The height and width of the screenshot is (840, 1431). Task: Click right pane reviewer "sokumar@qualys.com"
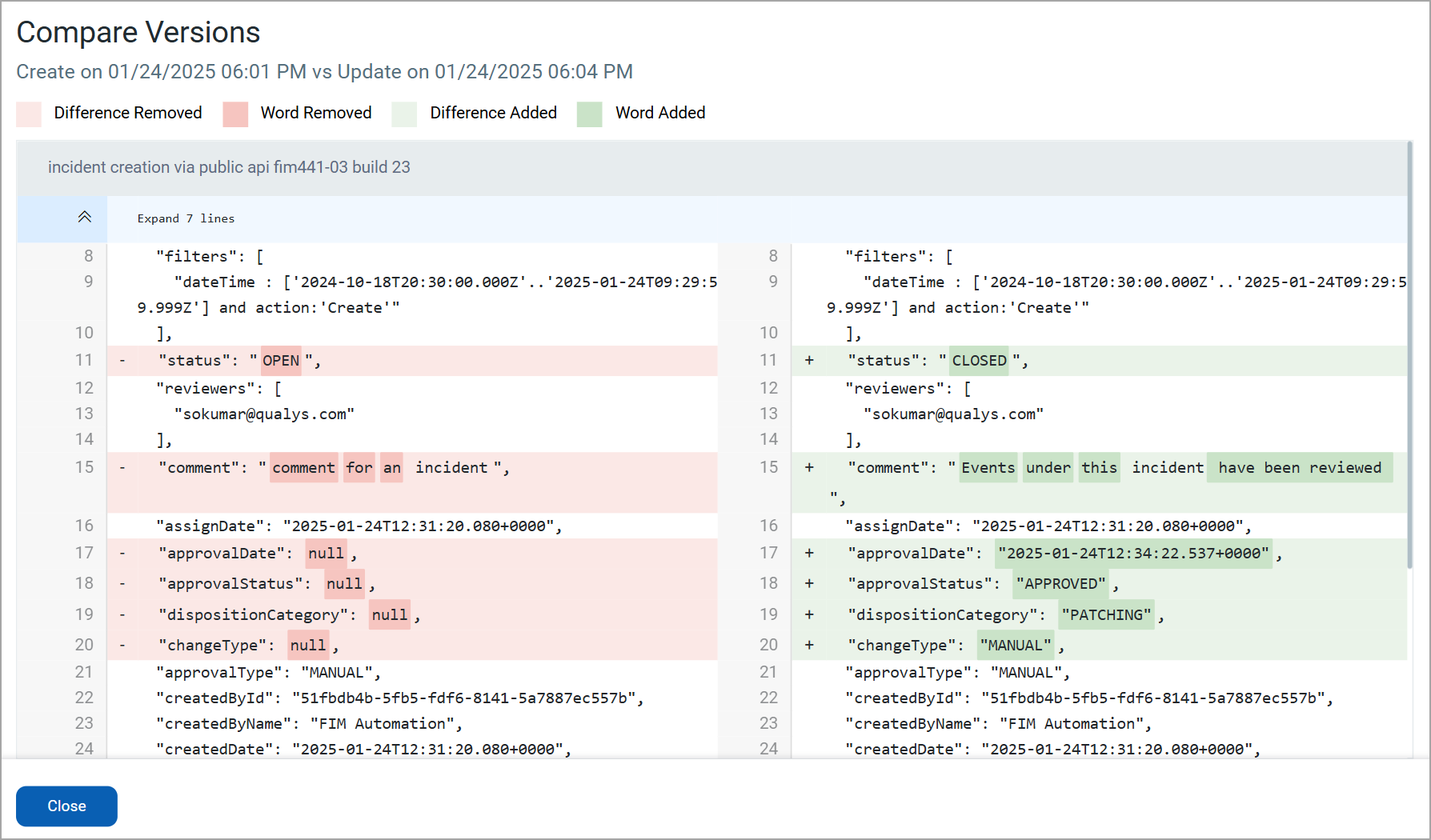pyautogui.click(x=953, y=414)
